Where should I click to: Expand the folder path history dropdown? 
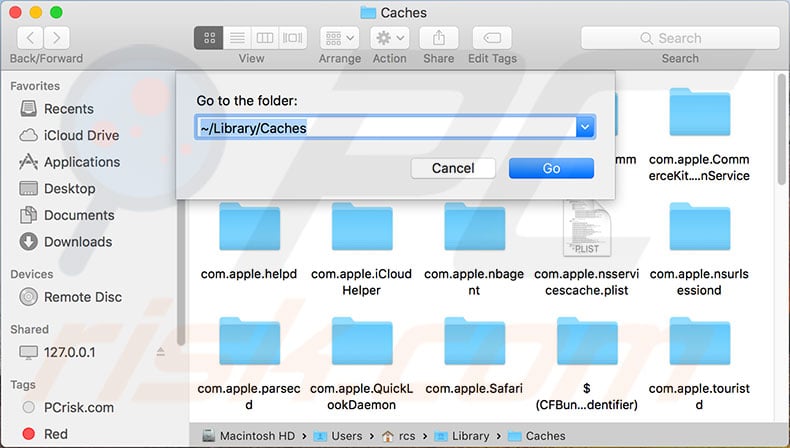pos(585,127)
